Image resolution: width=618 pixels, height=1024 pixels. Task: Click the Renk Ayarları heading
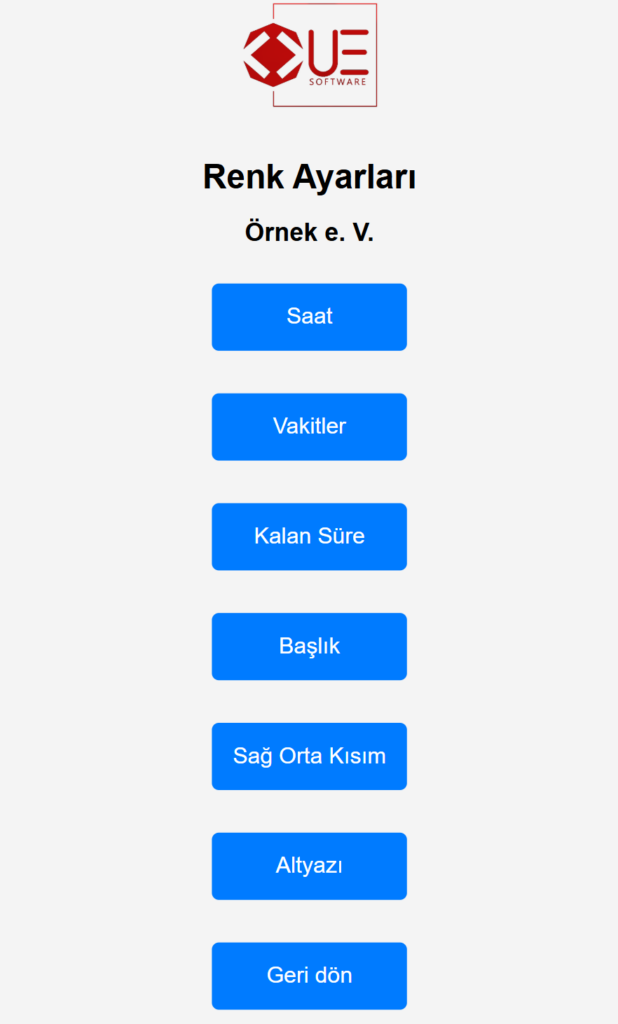coord(310,177)
